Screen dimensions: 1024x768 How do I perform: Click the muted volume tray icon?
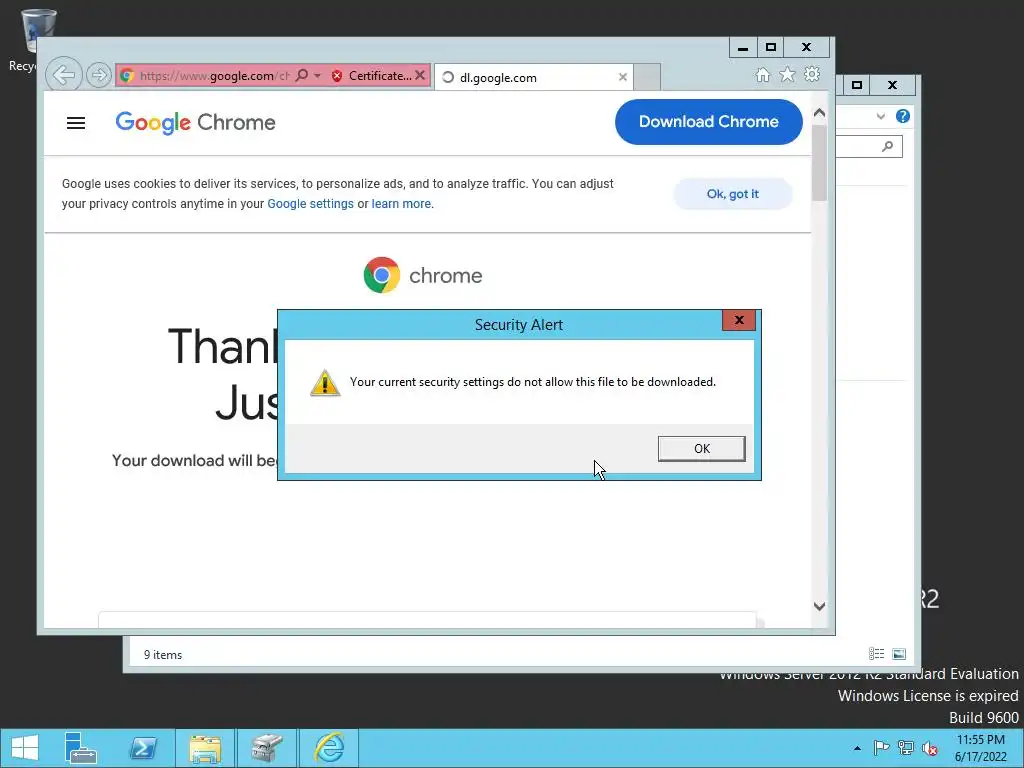pyautogui.click(x=930, y=748)
